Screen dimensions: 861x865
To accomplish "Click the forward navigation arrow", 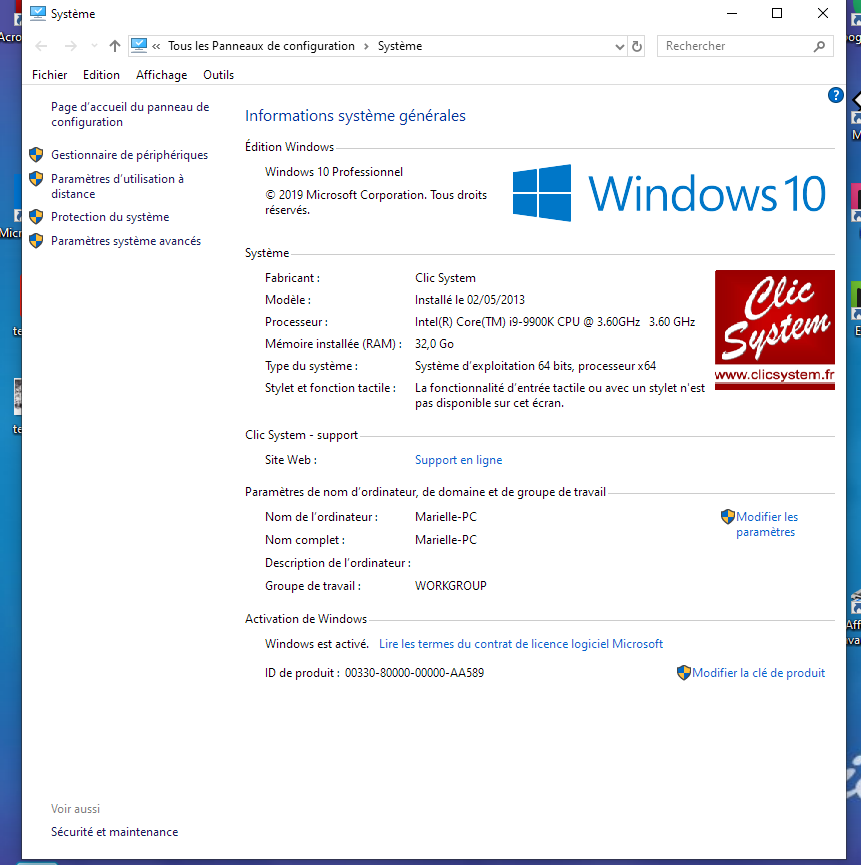I will tap(71, 46).
